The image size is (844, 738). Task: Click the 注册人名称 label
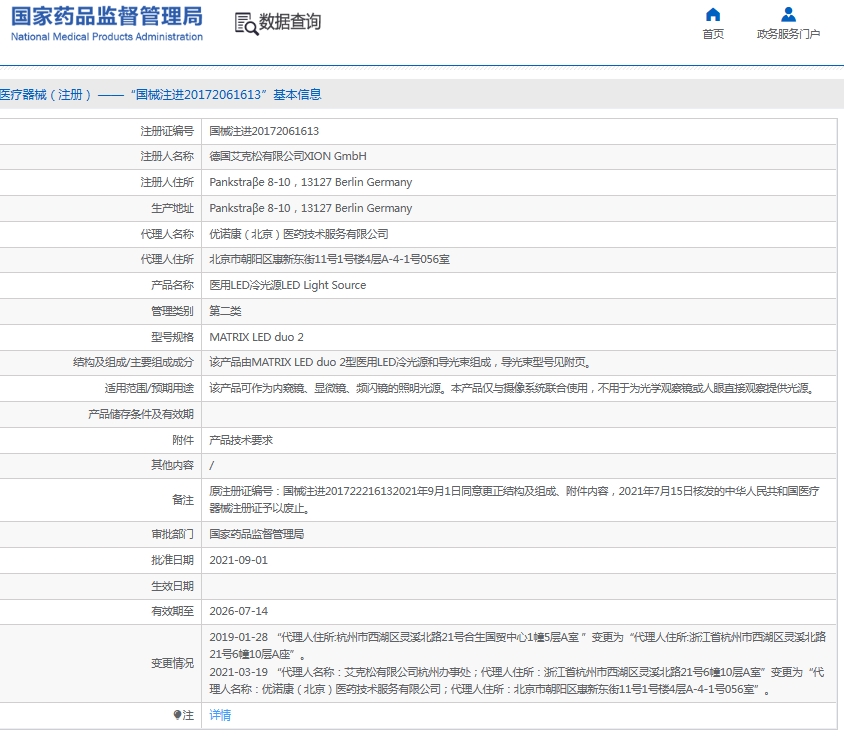pos(167,156)
